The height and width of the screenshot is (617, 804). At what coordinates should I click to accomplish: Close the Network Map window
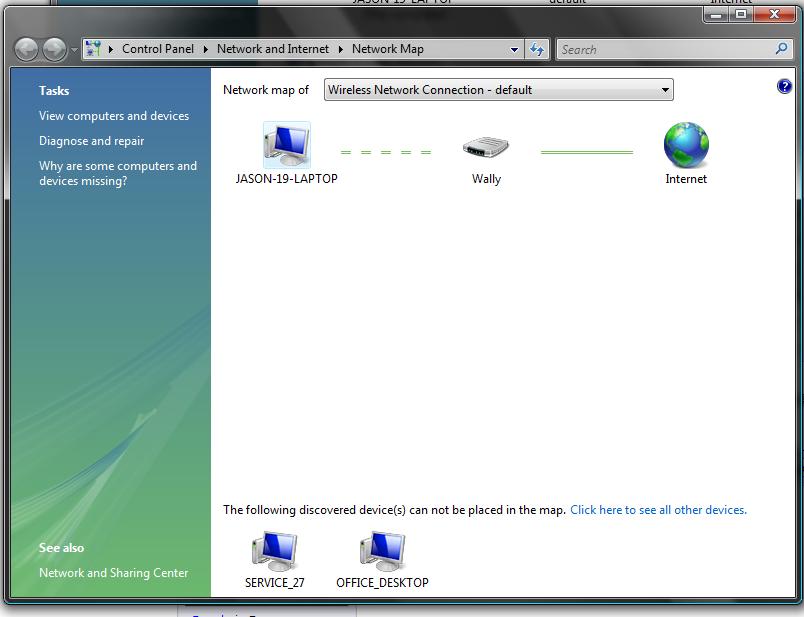774,14
